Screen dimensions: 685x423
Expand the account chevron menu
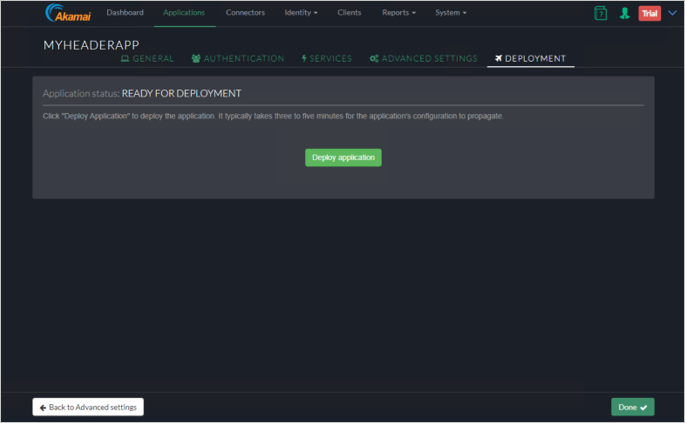click(672, 13)
